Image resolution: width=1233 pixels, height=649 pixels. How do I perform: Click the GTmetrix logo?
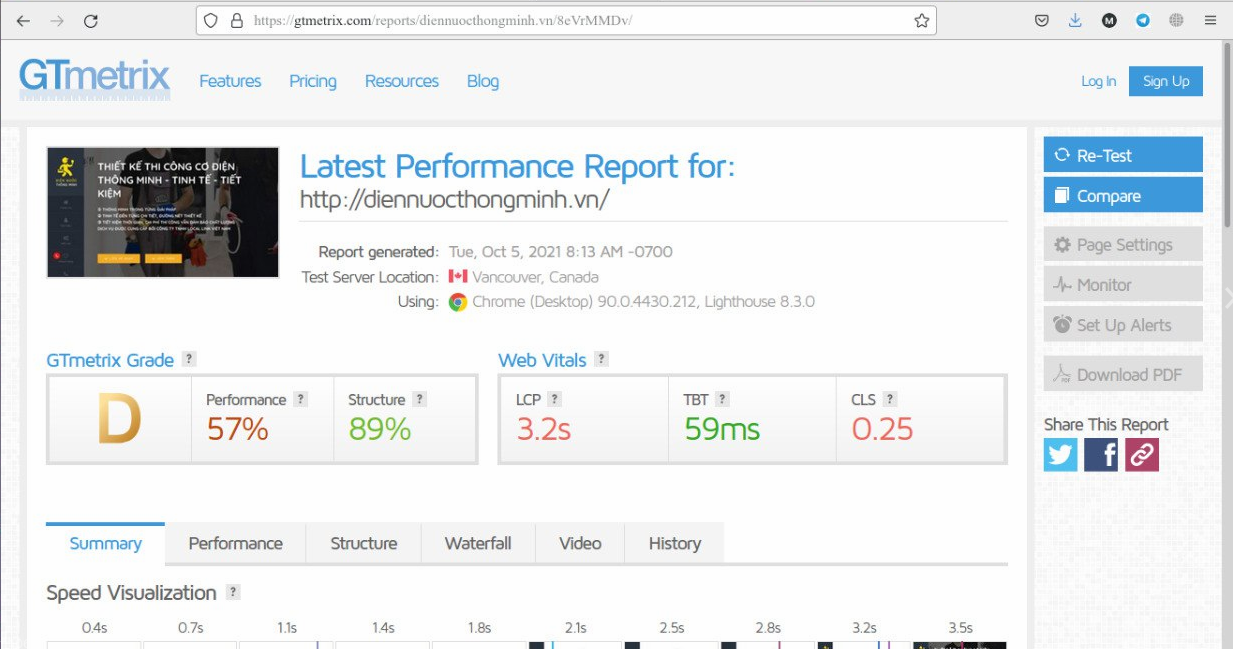95,78
